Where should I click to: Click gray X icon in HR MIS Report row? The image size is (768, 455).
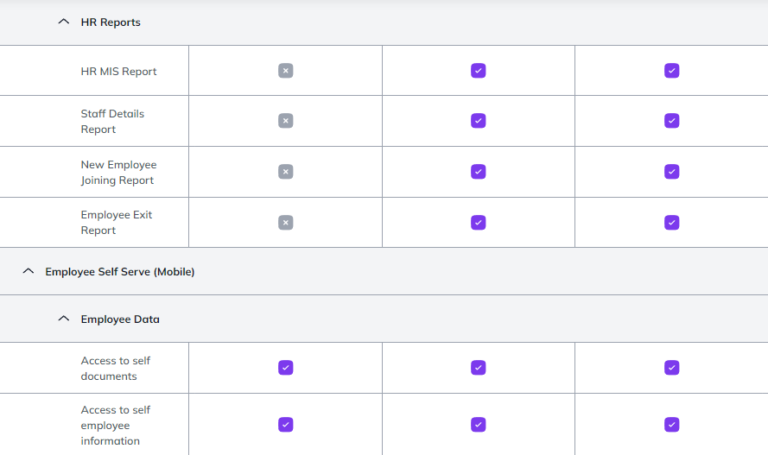tap(285, 71)
